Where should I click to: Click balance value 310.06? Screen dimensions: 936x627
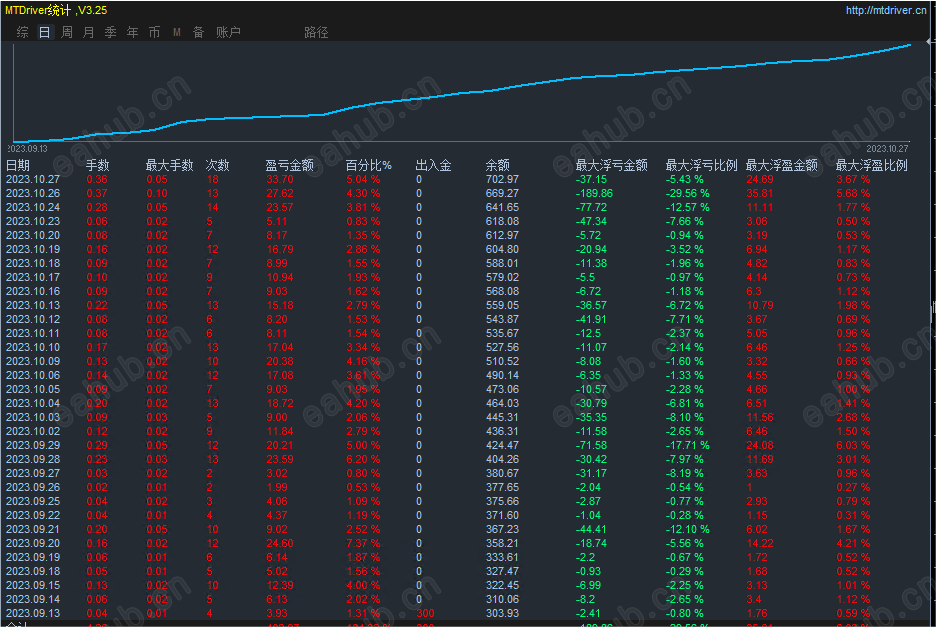[x=502, y=600]
